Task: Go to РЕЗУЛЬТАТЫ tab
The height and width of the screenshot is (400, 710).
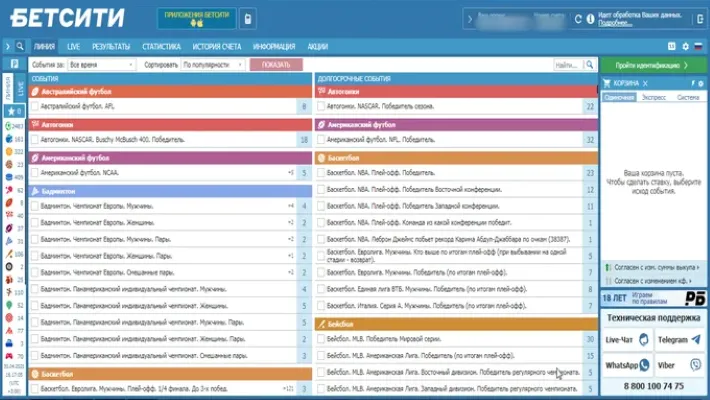Action: (111, 46)
